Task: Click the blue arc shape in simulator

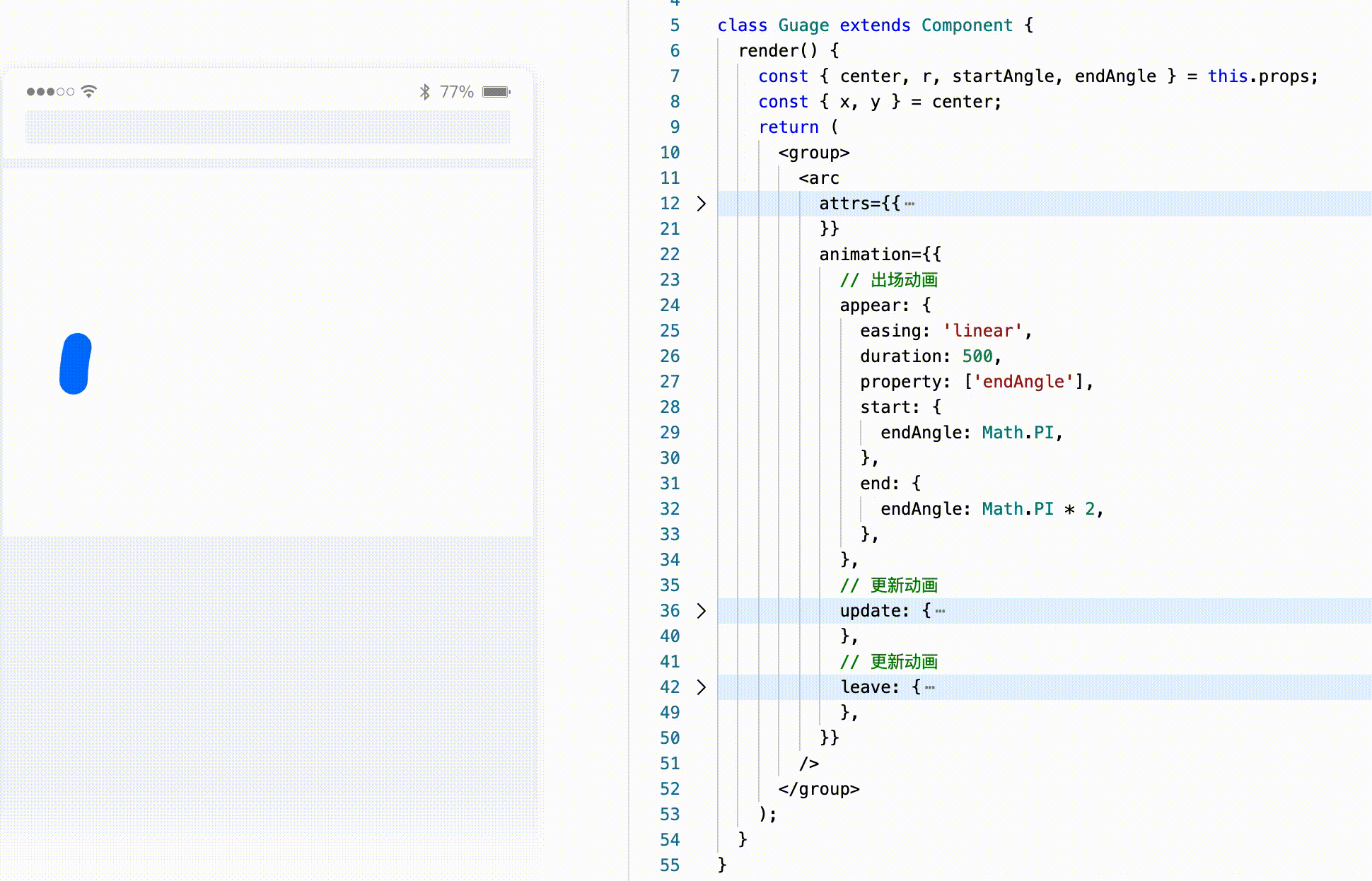Action: coord(76,363)
